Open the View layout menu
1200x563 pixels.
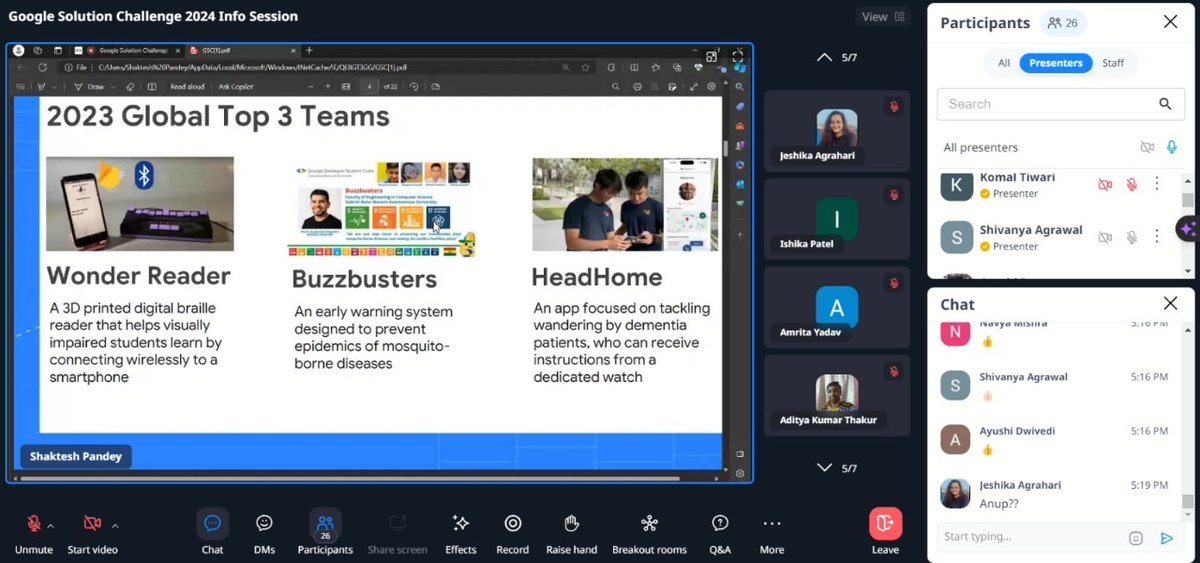883,17
